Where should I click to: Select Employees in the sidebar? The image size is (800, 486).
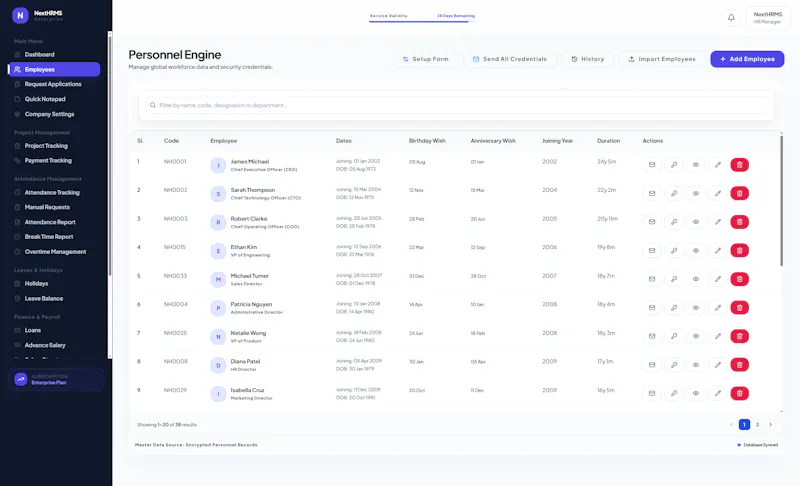coord(54,69)
